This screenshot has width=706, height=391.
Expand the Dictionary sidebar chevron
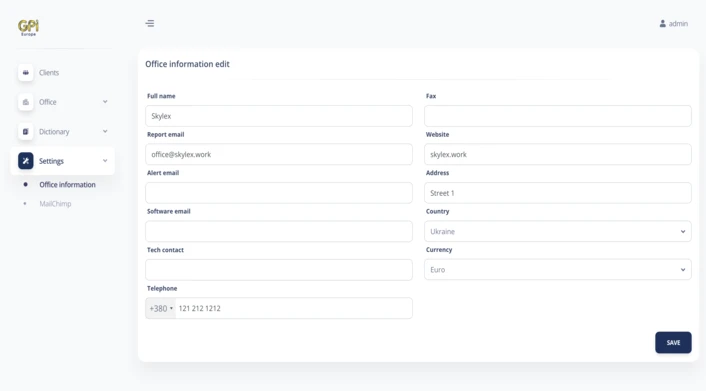pyautogui.click(x=105, y=132)
